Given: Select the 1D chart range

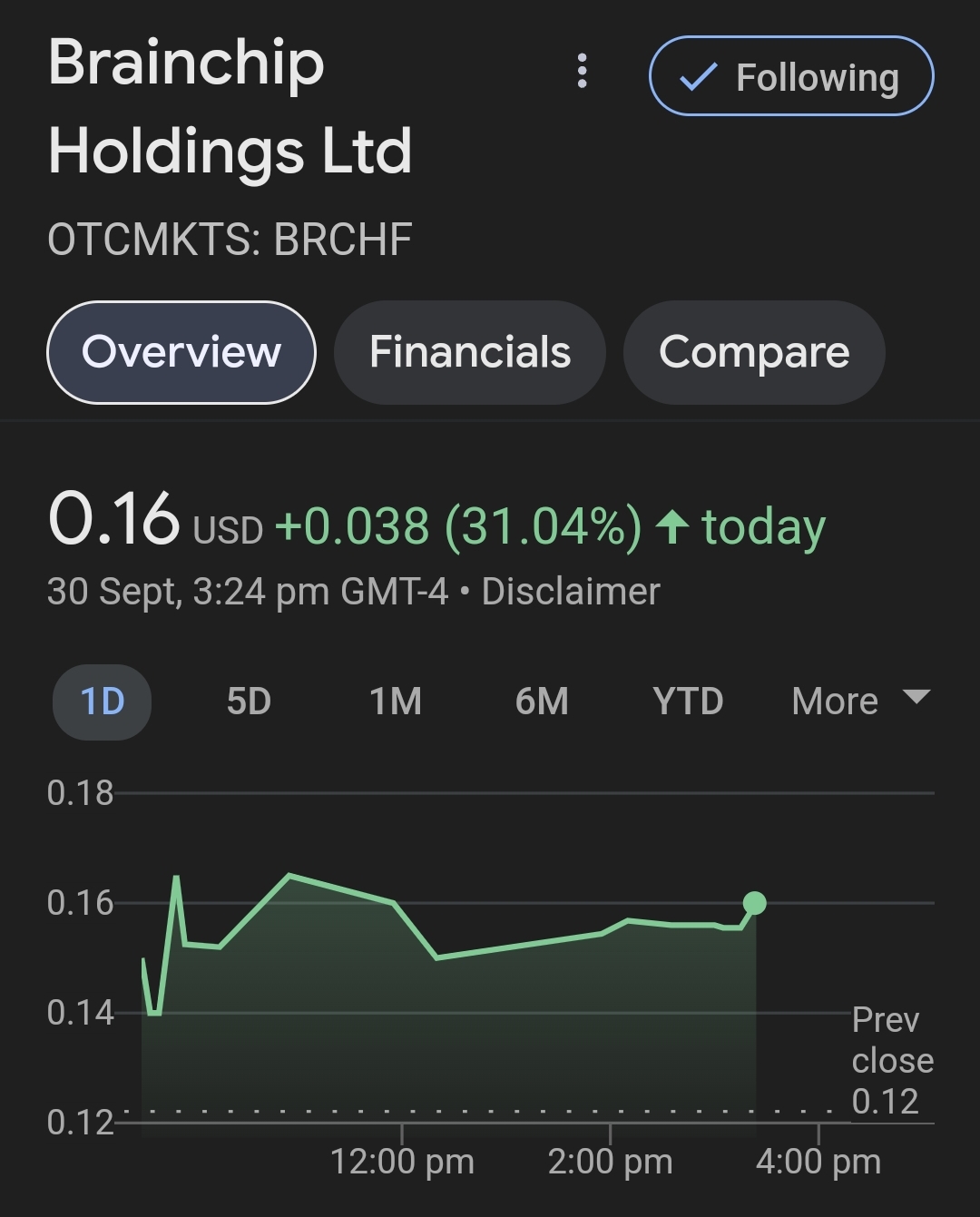Looking at the screenshot, I should tap(102, 702).
